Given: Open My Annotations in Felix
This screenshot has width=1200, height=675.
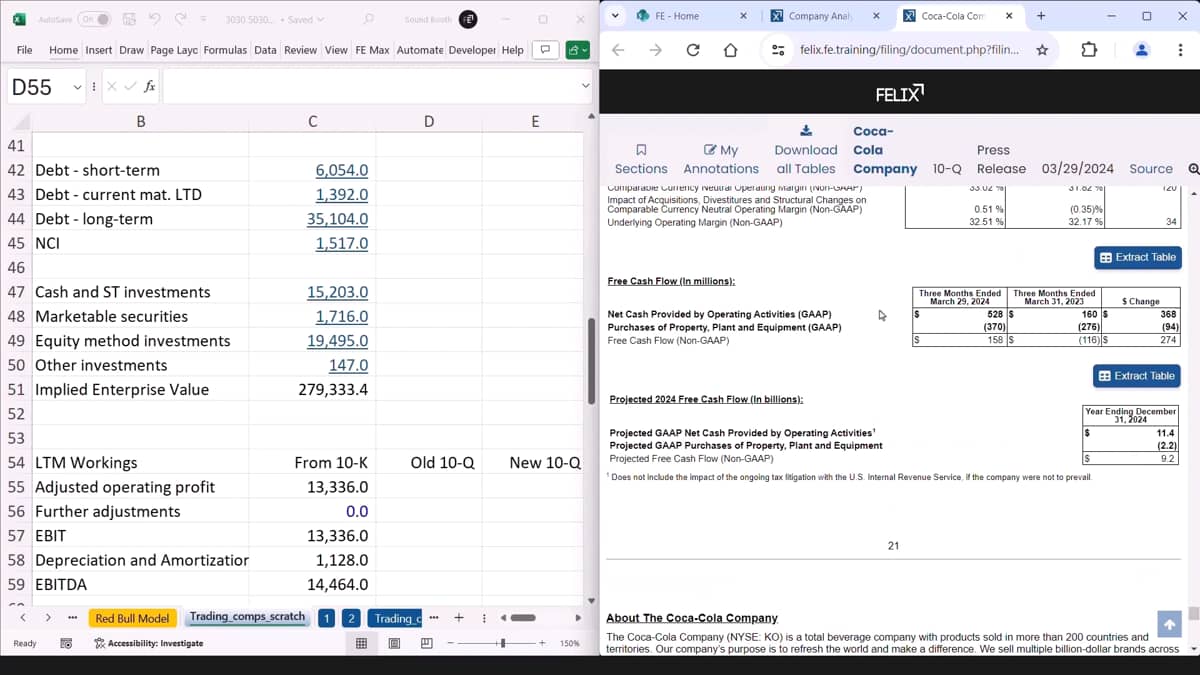Looking at the screenshot, I should coord(721,160).
